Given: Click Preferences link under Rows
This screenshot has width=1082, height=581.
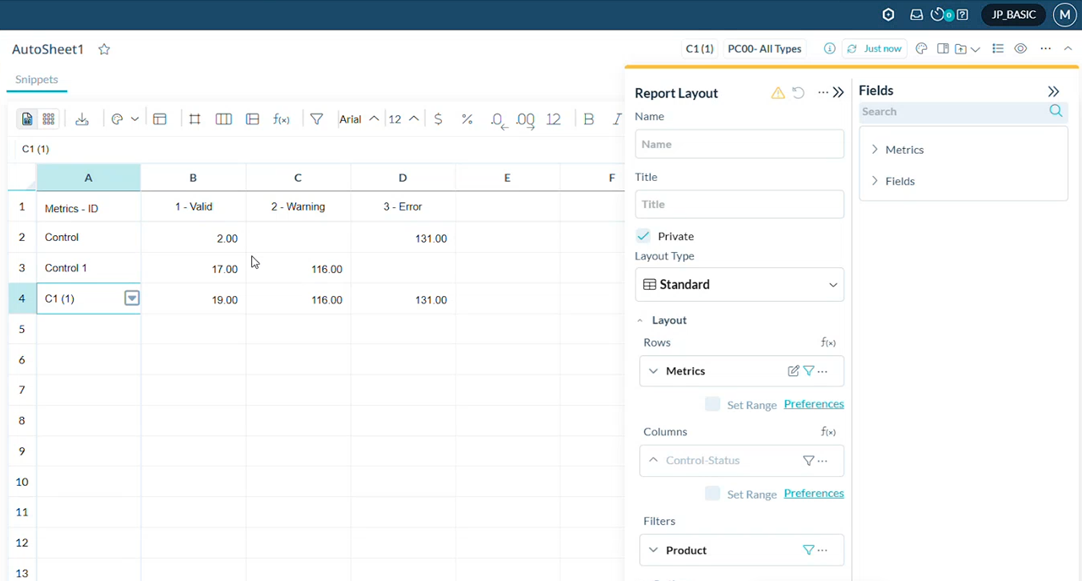Looking at the screenshot, I should point(813,404).
